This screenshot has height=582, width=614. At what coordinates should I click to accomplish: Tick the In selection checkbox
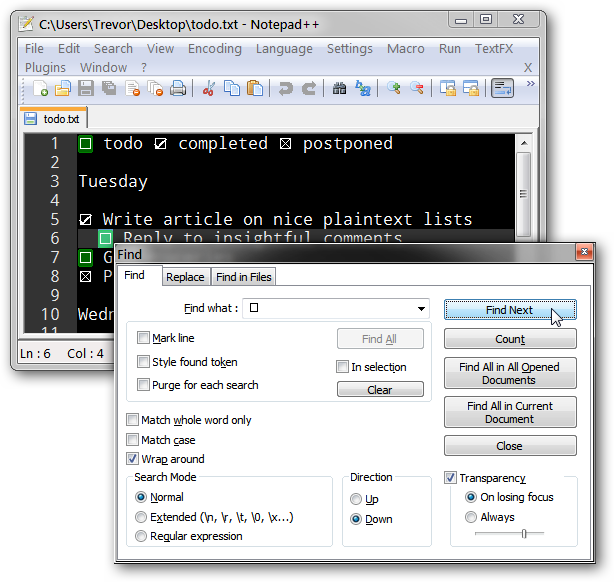pyautogui.click(x=342, y=367)
